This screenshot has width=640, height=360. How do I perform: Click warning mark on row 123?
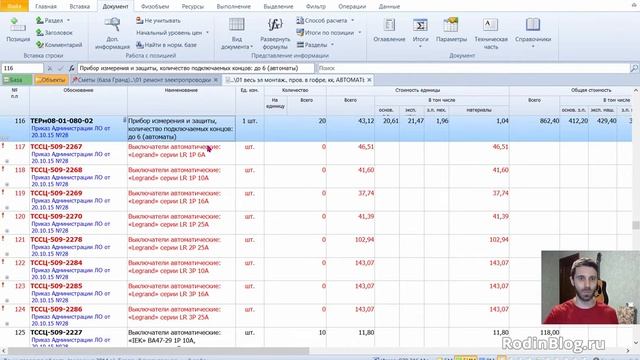(x=3, y=285)
